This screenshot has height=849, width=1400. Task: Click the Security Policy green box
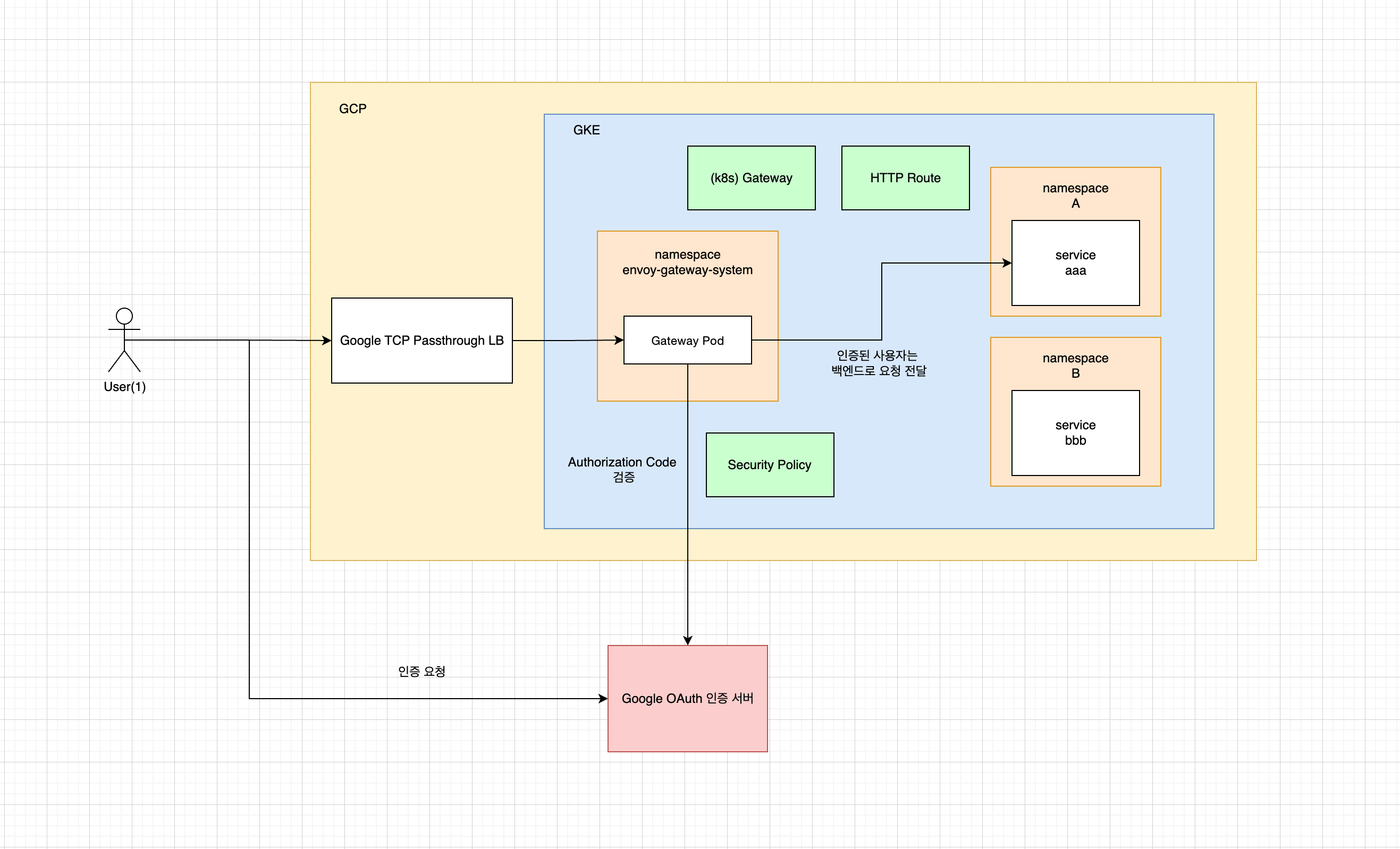point(769,464)
